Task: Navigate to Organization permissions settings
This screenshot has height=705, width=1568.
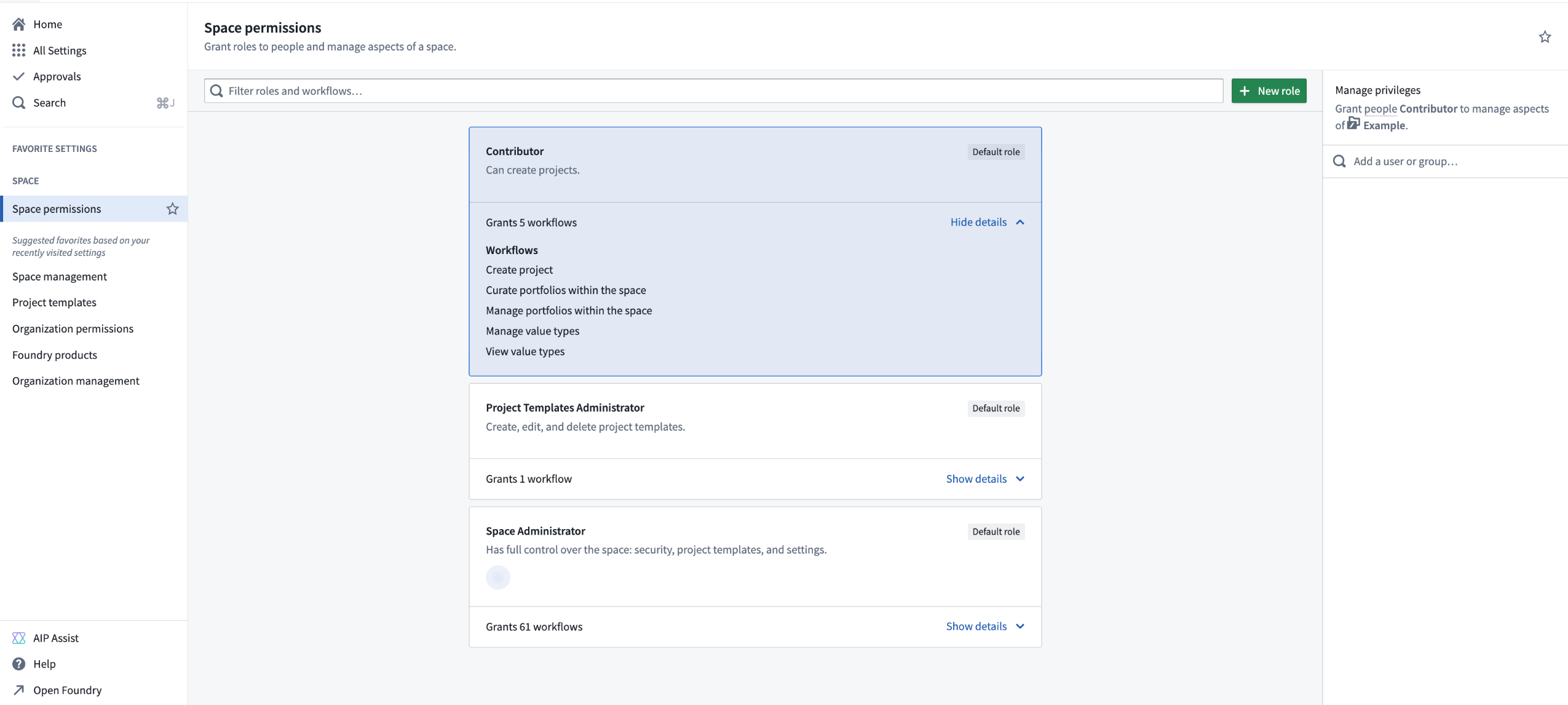Action: (x=73, y=328)
